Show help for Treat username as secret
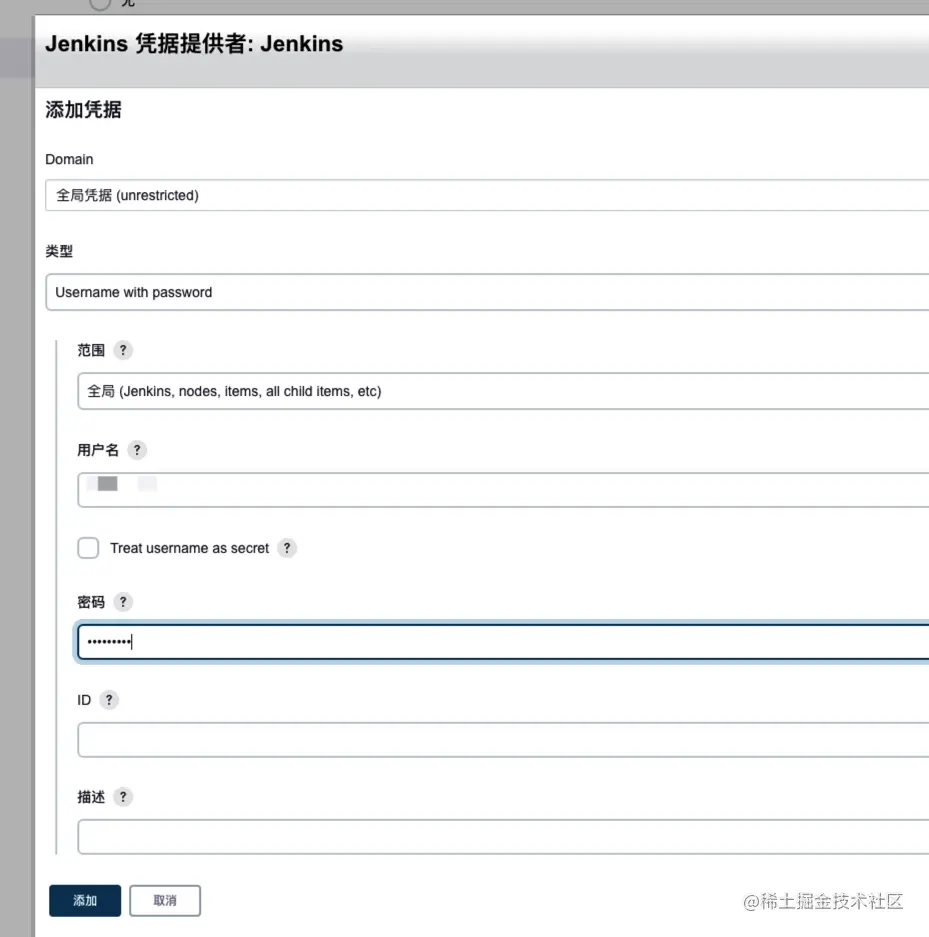Screen dimensions: 929x937 [x=287, y=548]
